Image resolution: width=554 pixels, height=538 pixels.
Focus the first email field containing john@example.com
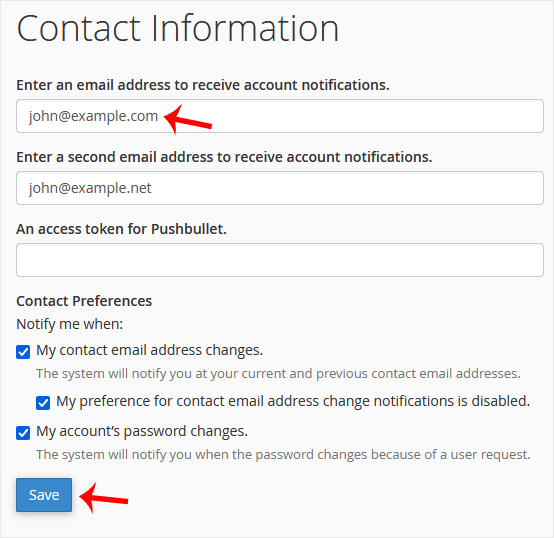coord(280,116)
